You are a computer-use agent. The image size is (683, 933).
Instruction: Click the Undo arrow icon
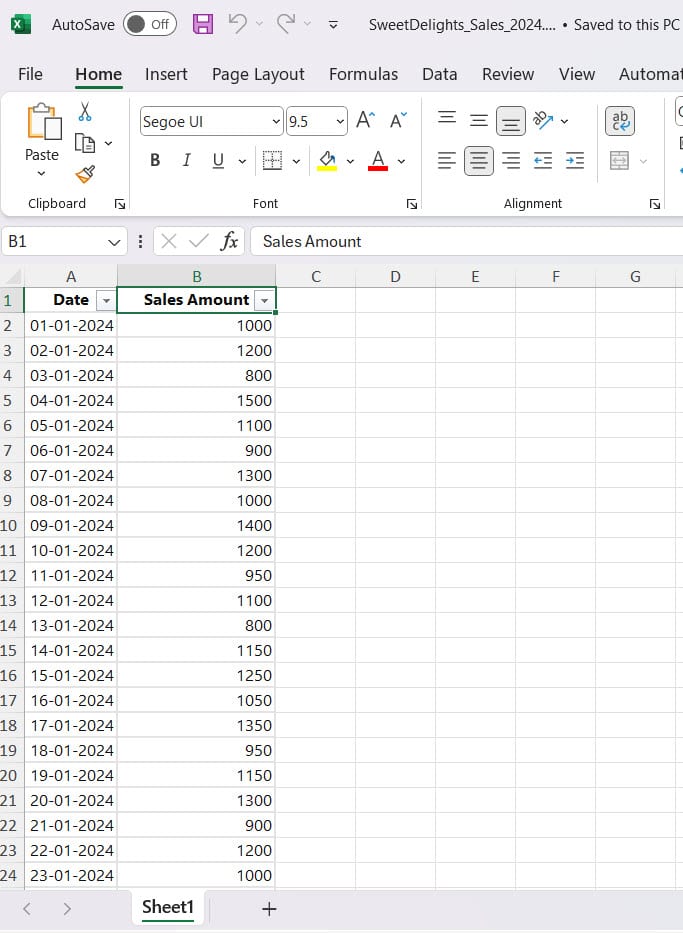click(x=237, y=24)
